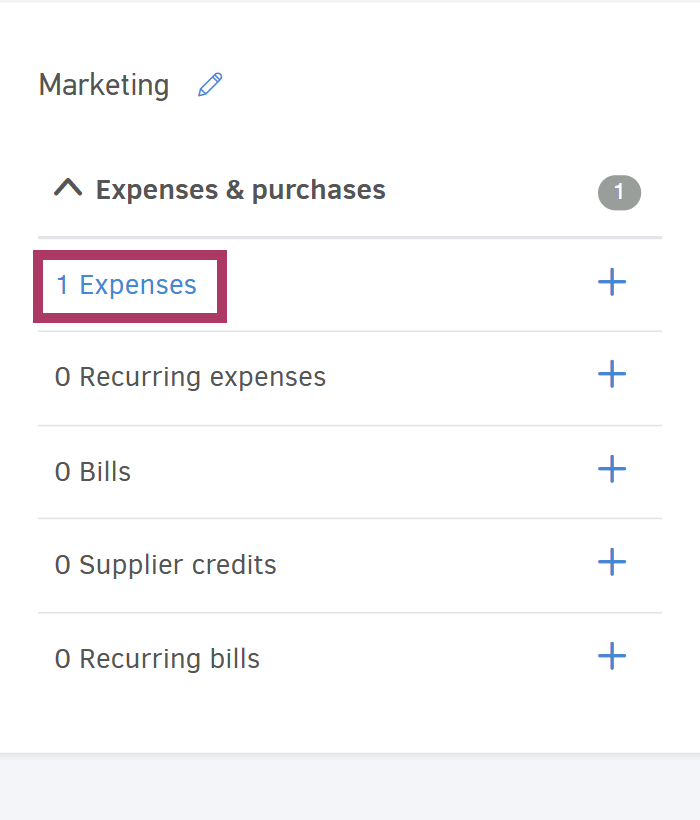Click the count badge showing 1
Viewport: 700px width, 820px height.
[619, 192]
